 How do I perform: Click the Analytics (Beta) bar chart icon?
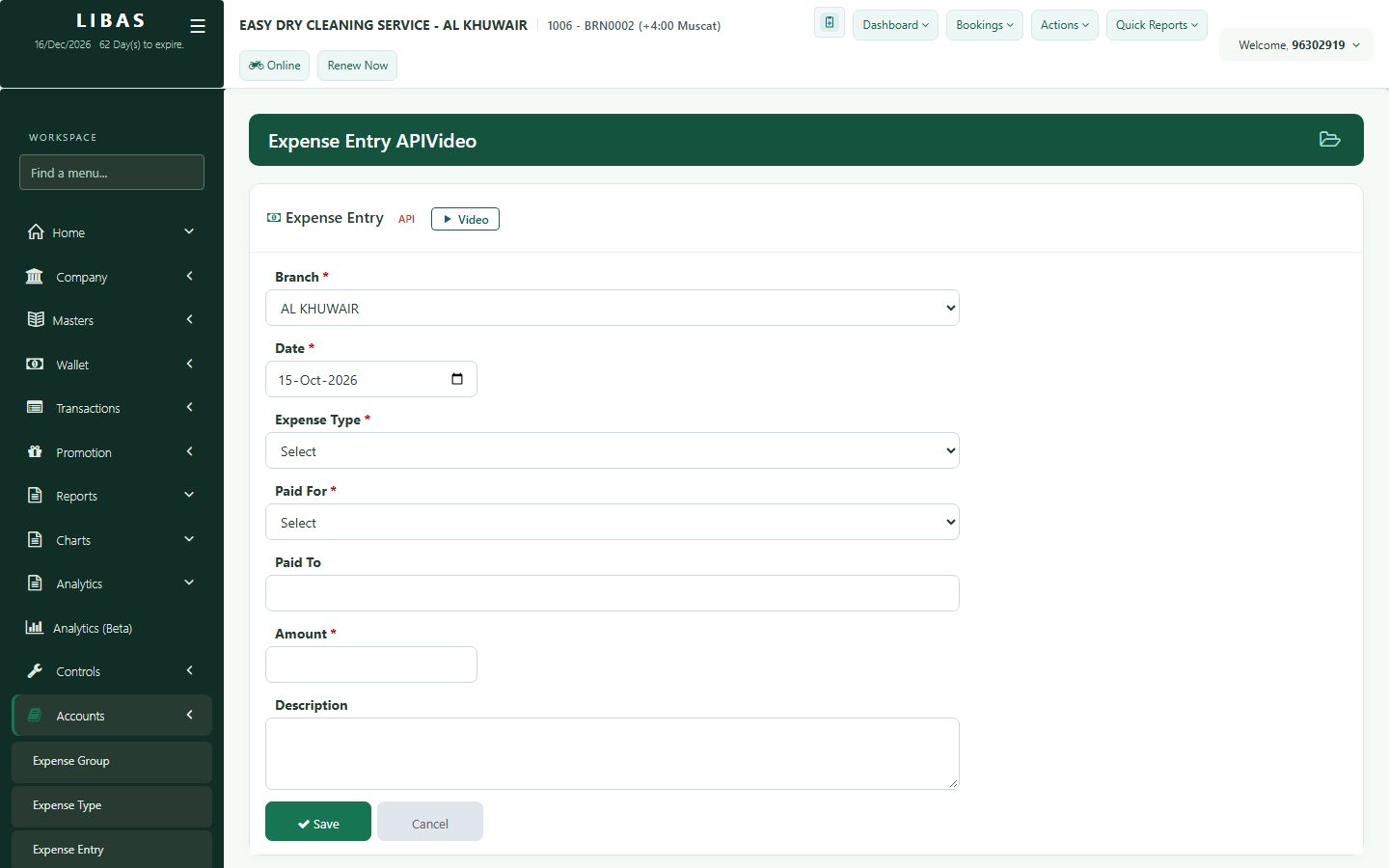coord(35,627)
